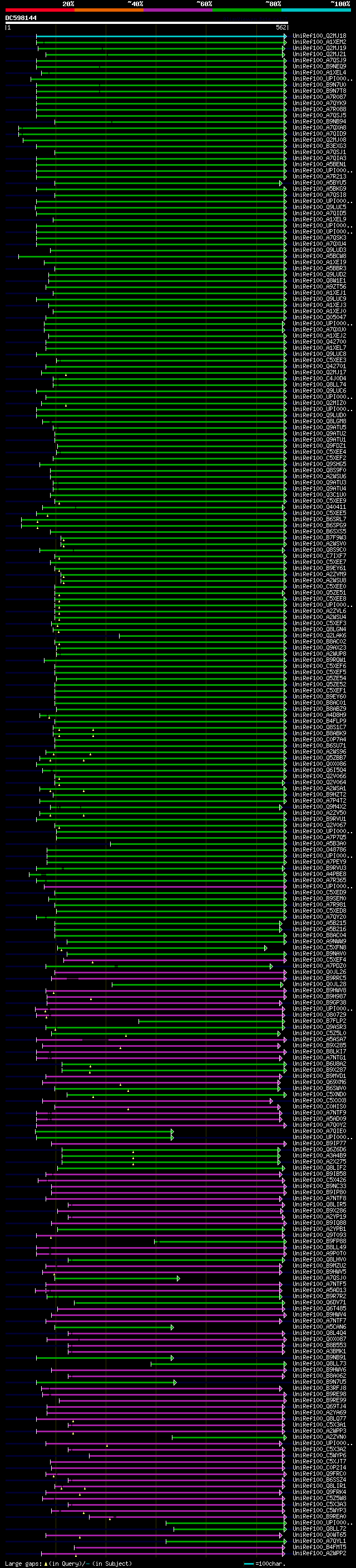Screen dimensions: 356x1568
Task: Open hit UniRef100_B9SEM0
Action: [319, 898]
